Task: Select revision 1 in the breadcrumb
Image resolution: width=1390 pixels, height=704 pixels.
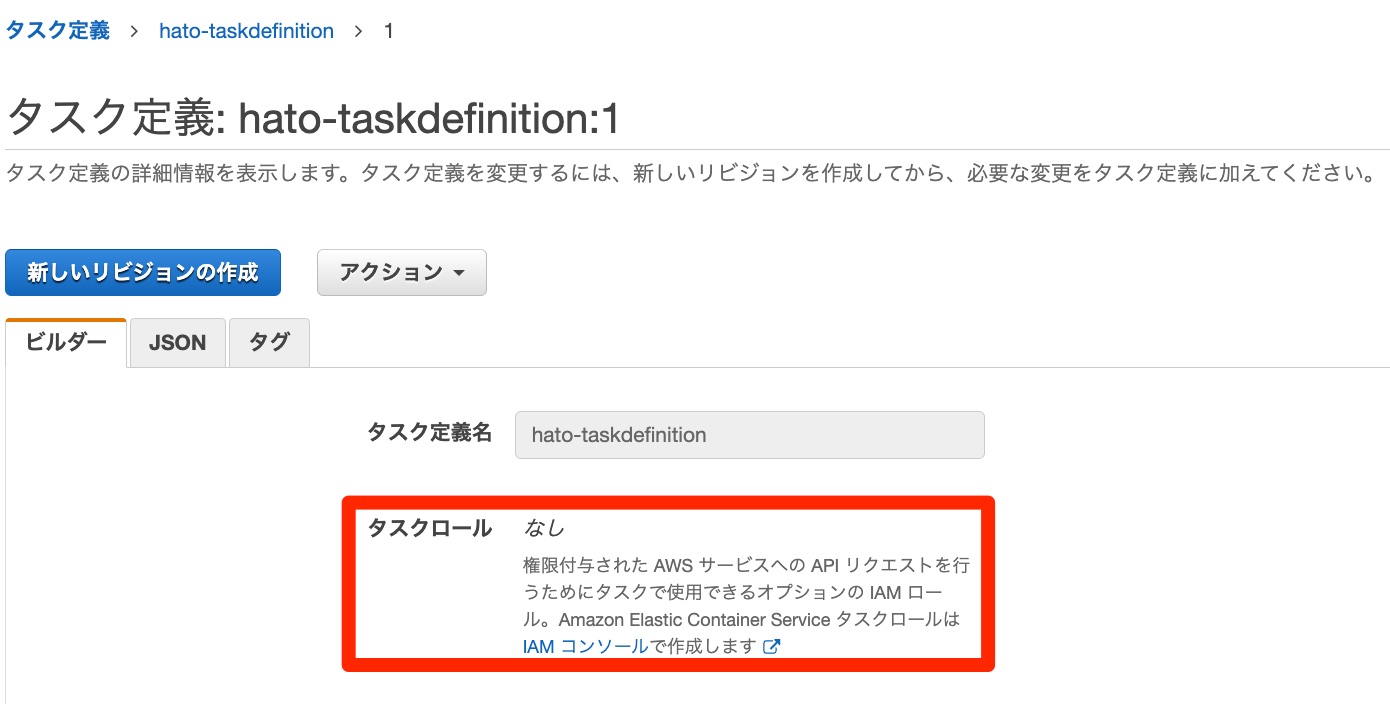Action: [x=388, y=30]
